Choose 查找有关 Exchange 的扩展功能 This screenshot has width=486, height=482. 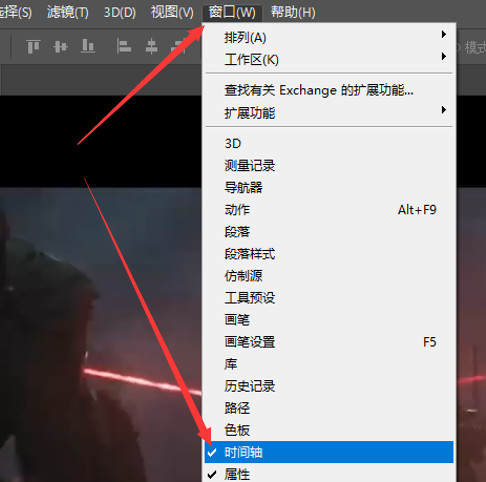(x=329, y=90)
